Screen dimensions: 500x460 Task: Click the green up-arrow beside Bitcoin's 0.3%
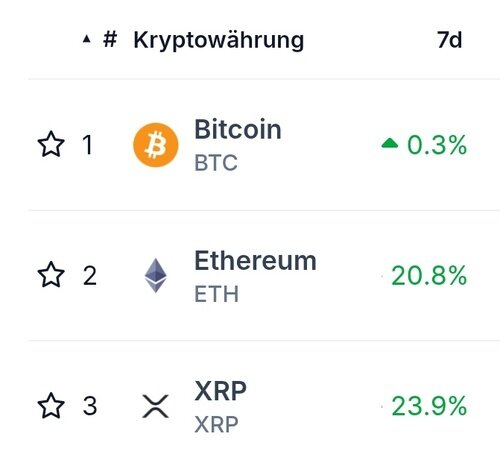point(390,143)
